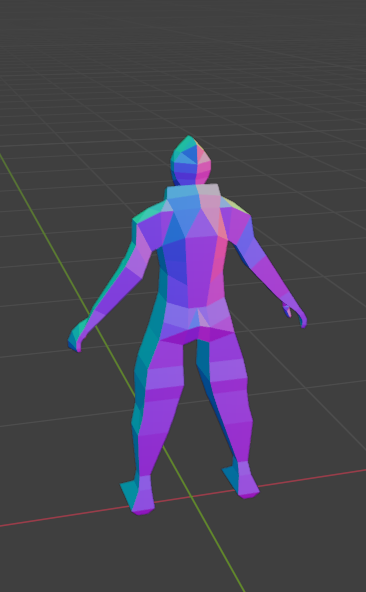The height and width of the screenshot is (592, 366).
Task: Click the figure's right foot
Action: [242, 480]
